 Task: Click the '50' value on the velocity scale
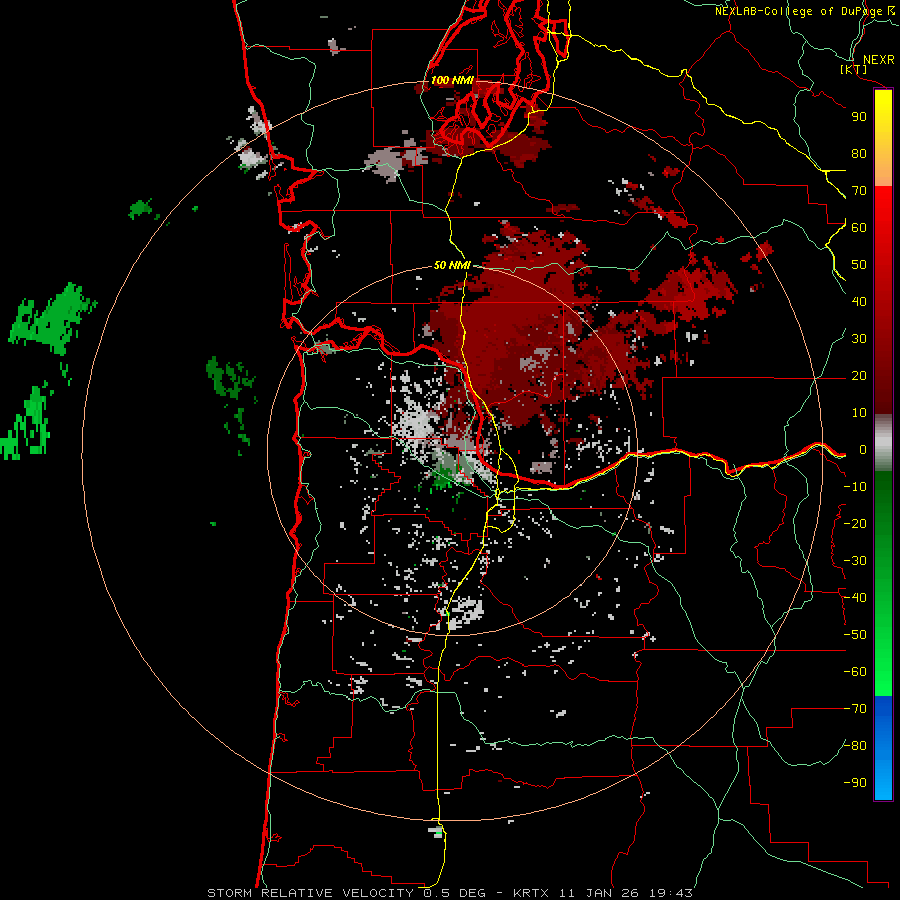859,265
